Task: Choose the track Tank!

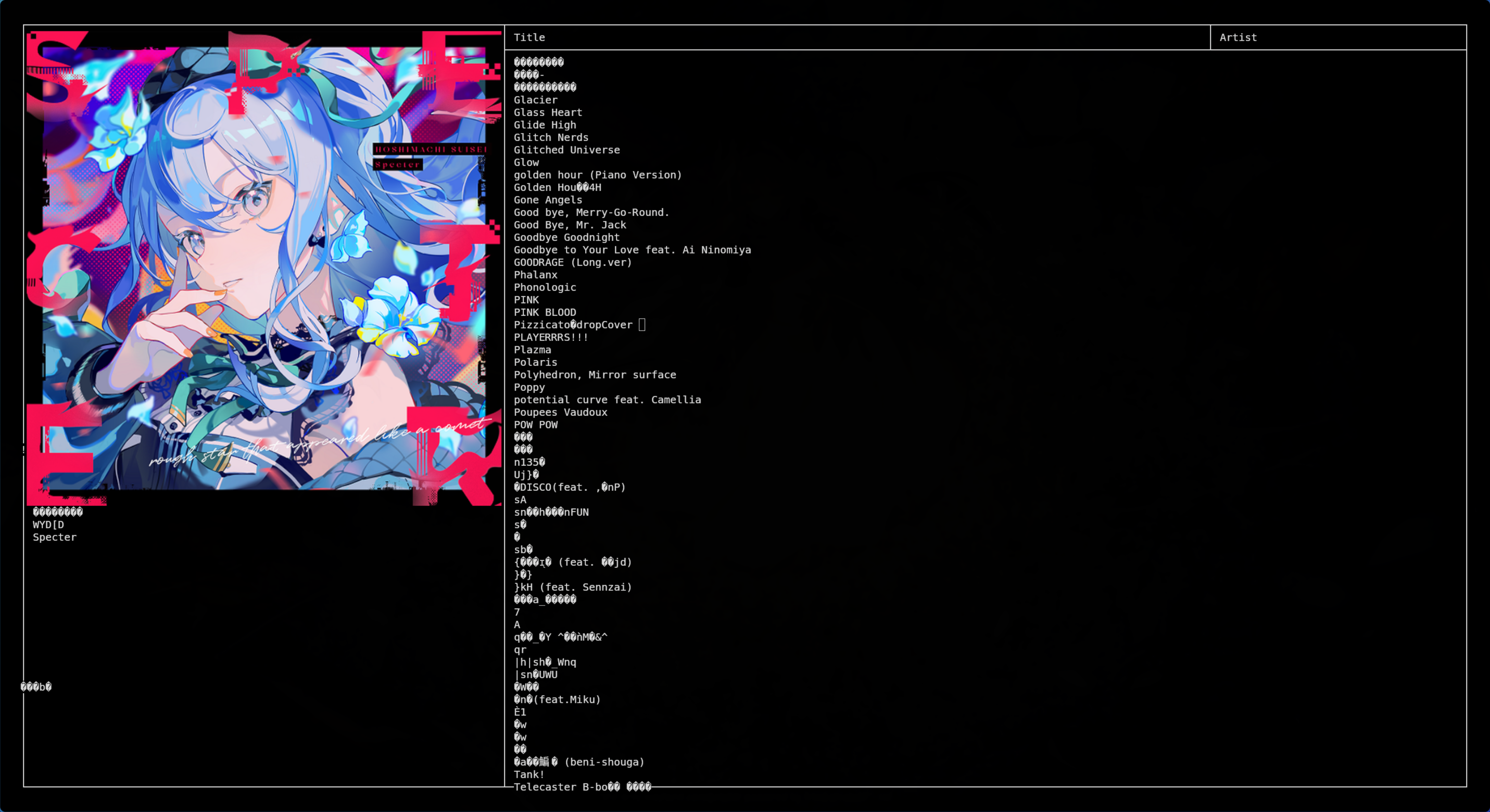Action: click(529, 775)
